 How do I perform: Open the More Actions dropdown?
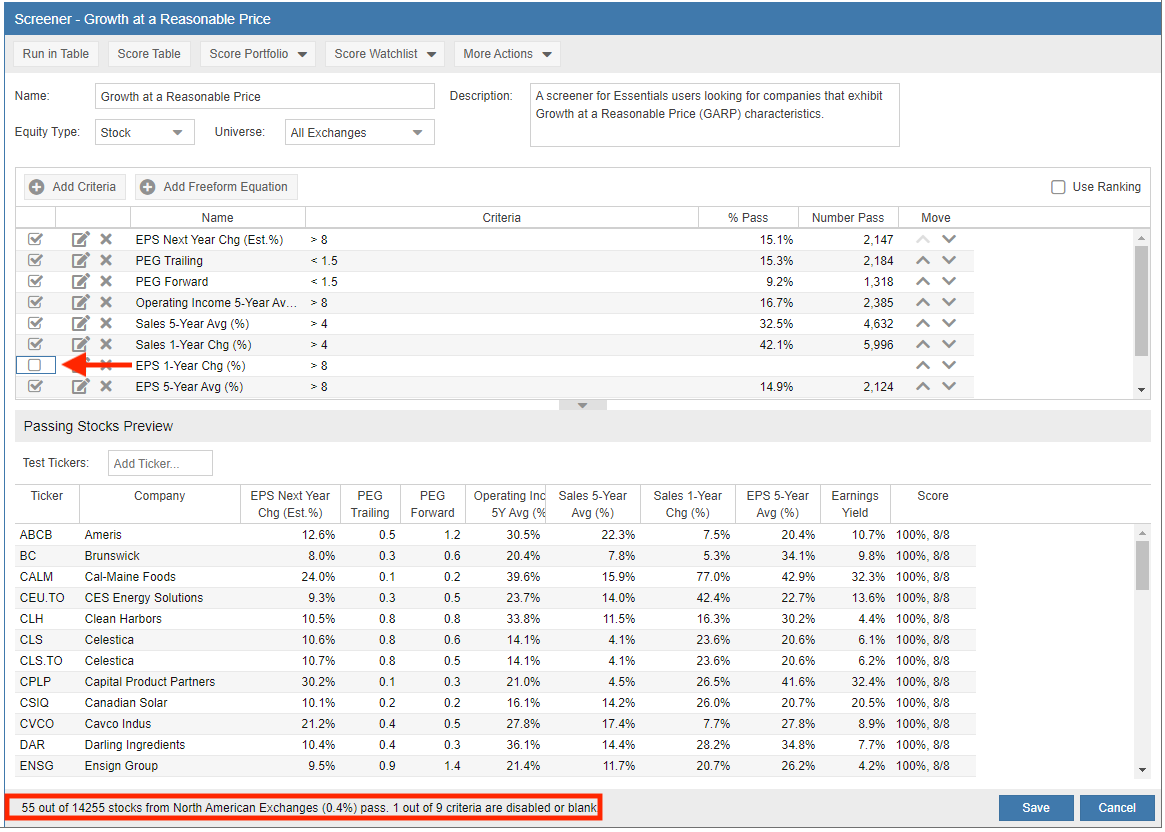point(507,53)
